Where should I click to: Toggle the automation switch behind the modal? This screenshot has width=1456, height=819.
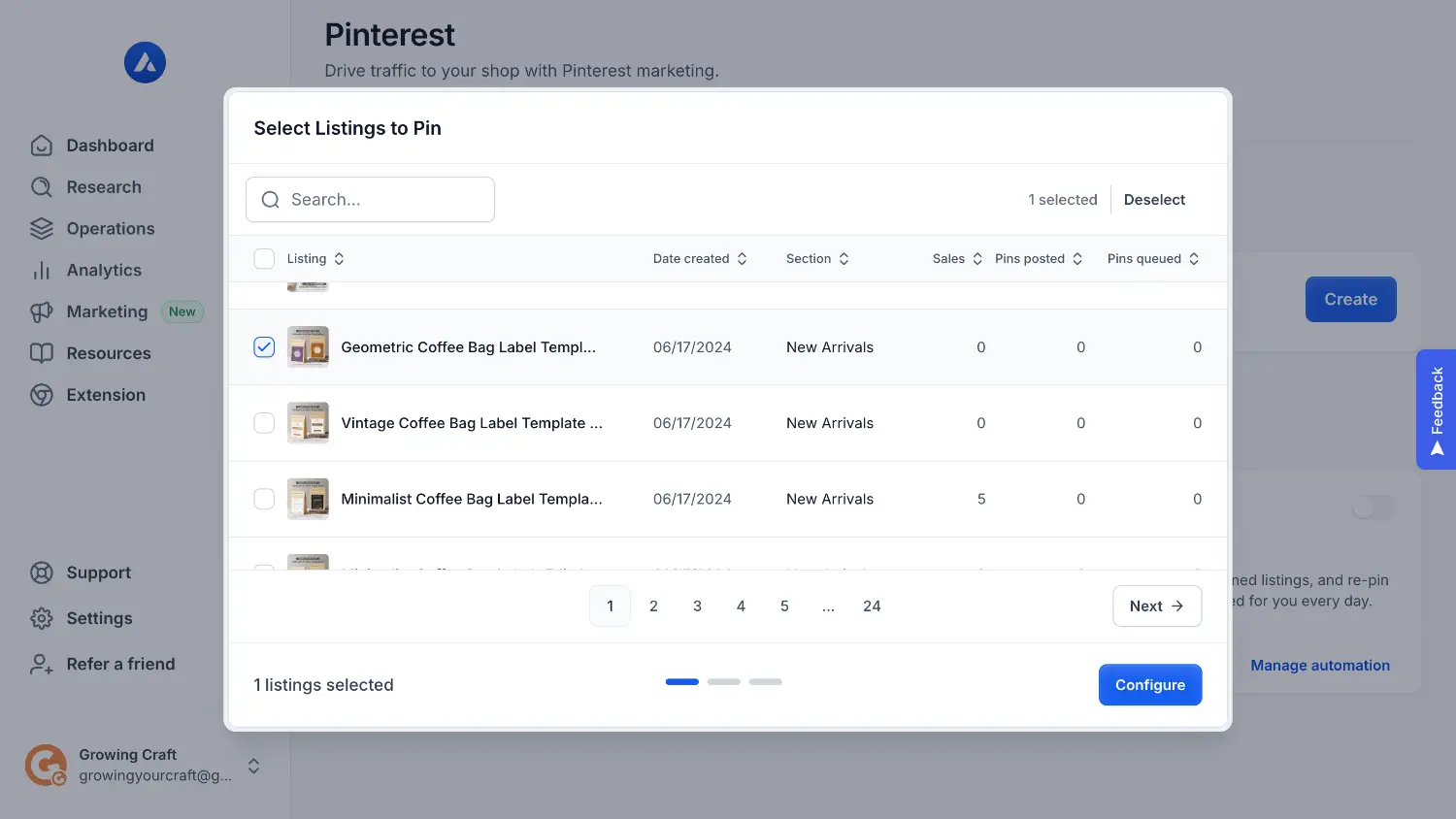[1373, 508]
